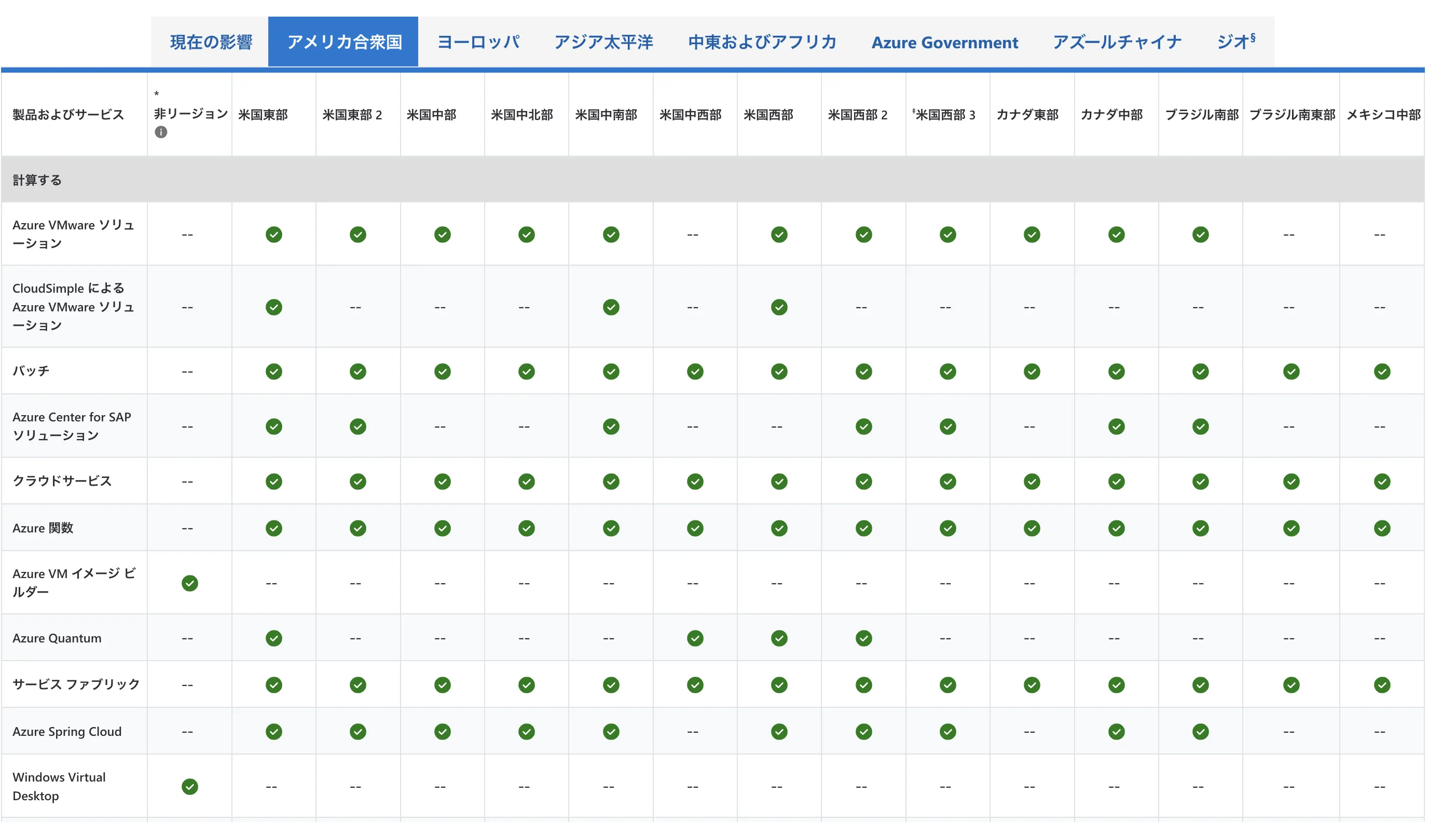Click the サービス ファブリック row label
Image resolution: width=1456 pixels, height=822 pixels.
coord(76,684)
